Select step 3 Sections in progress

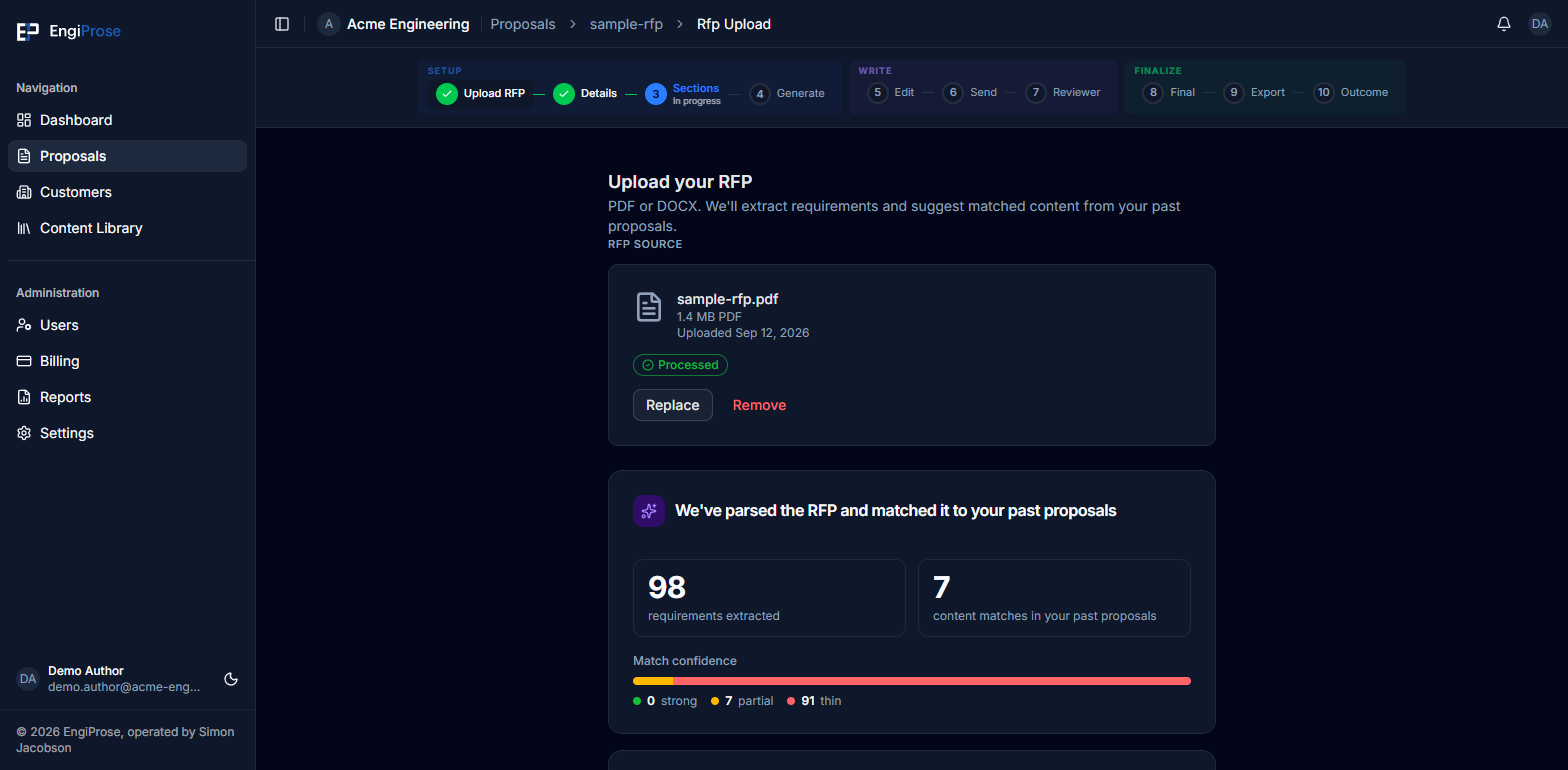(684, 94)
